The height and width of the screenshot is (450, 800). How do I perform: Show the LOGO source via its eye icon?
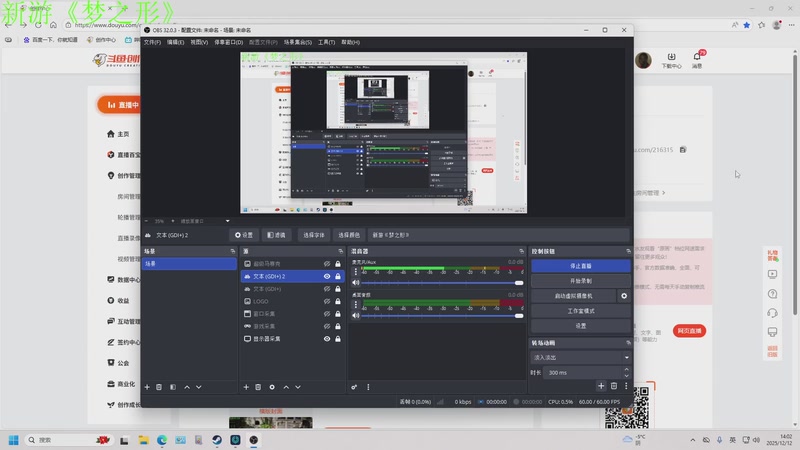[327, 302]
